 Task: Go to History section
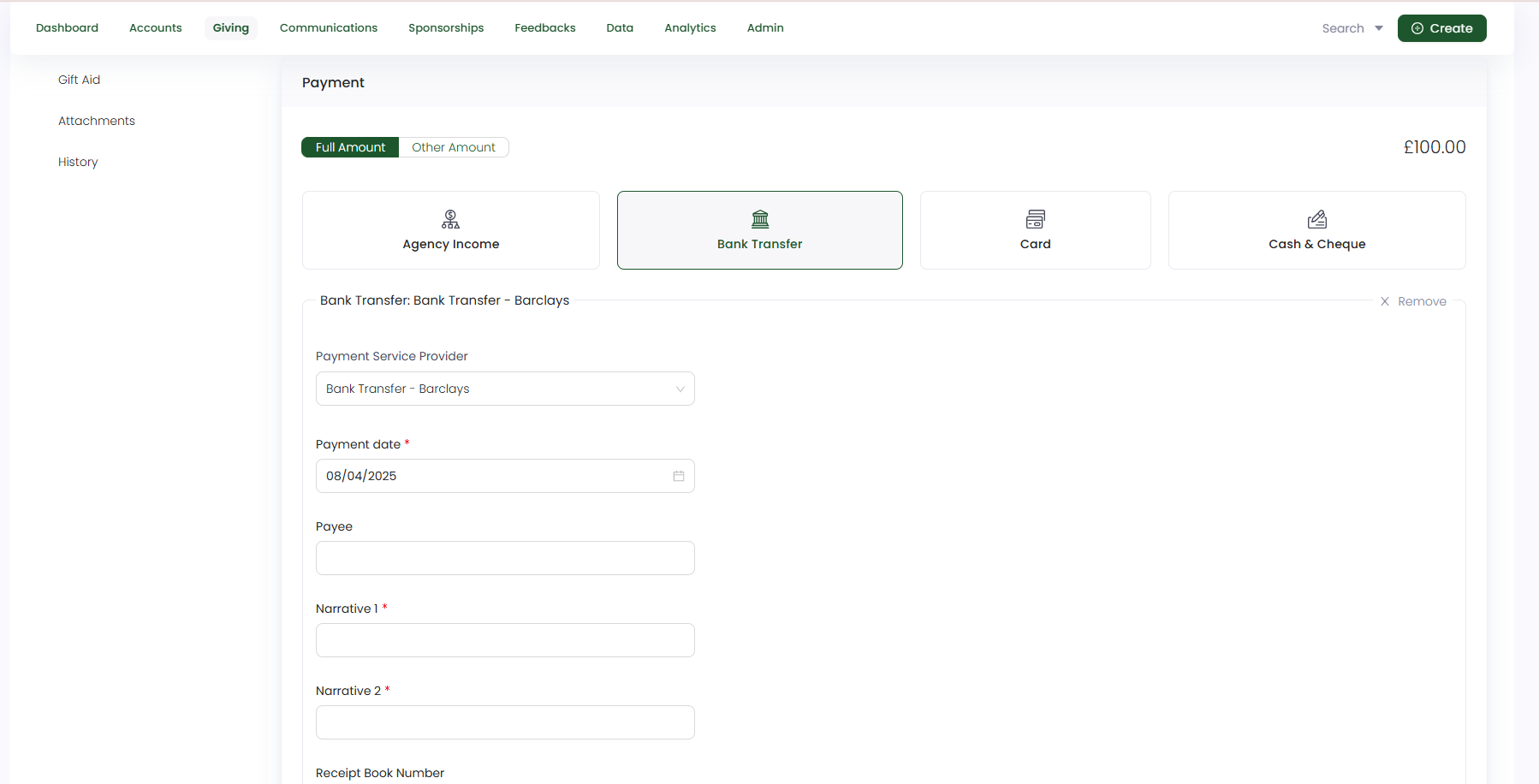[x=78, y=162]
